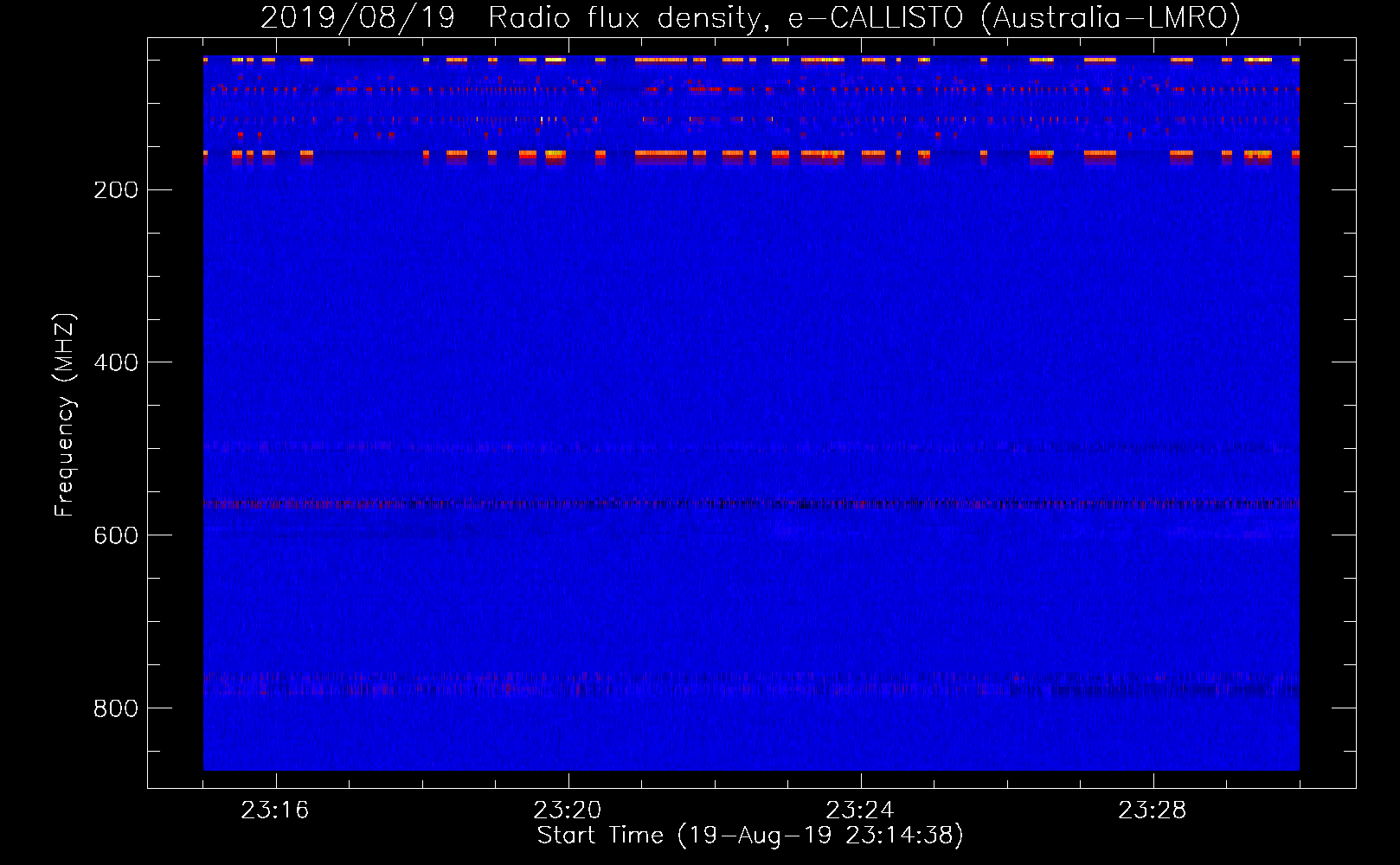Click the spectrogram center near 400 MHz
1400x865 pixels.
point(751,362)
